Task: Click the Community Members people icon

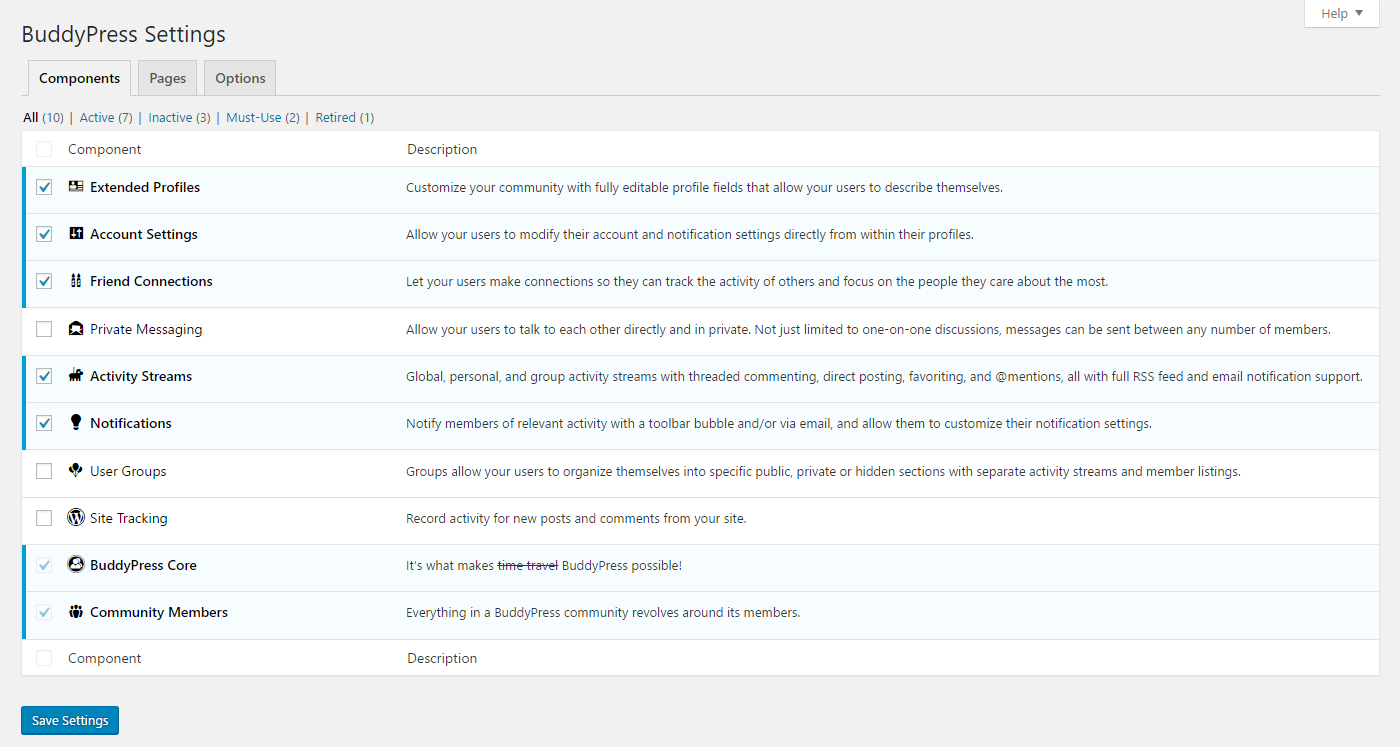Action: [x=76, y=612]
